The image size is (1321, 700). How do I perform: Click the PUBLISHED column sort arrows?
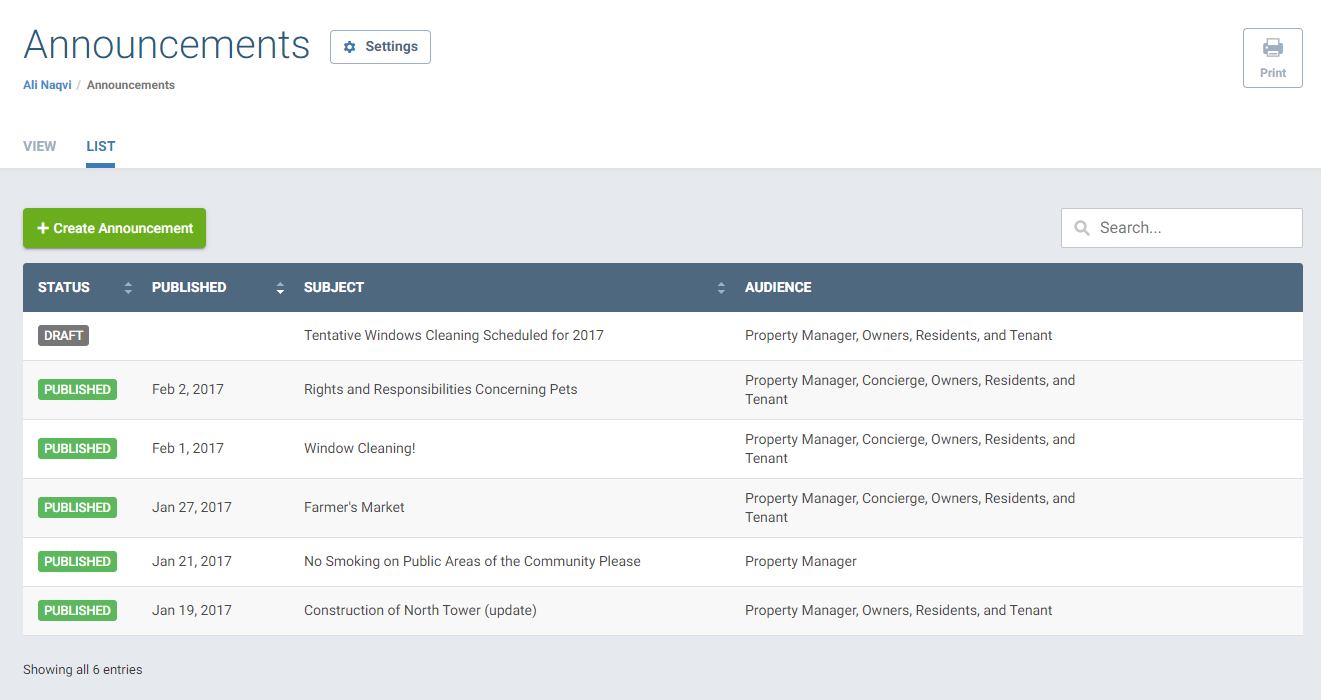(x=279, y=287)
